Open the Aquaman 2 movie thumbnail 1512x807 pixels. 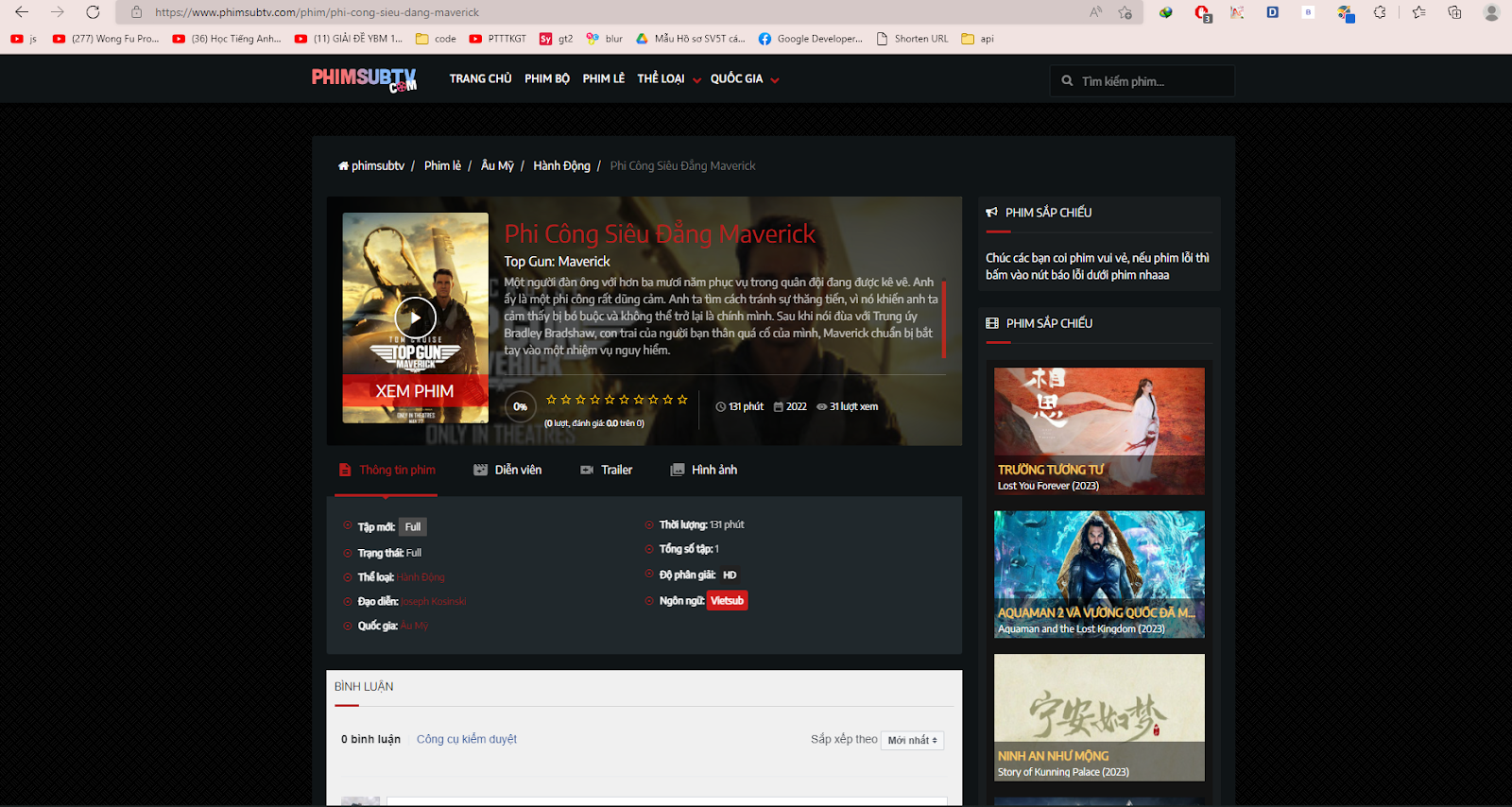click(x=1099, y=575)
